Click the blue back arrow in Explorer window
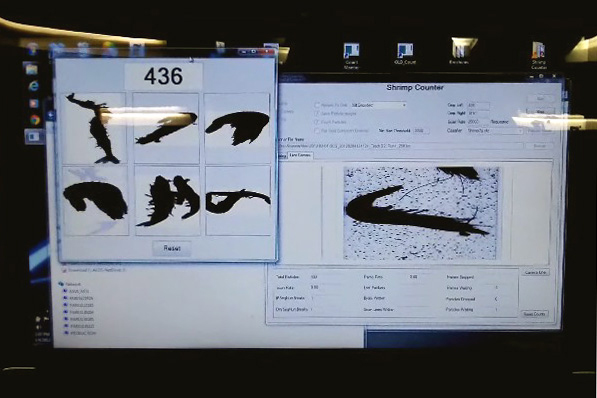The image size is (597, 398). pyautogui.click(x=51, y=115)
